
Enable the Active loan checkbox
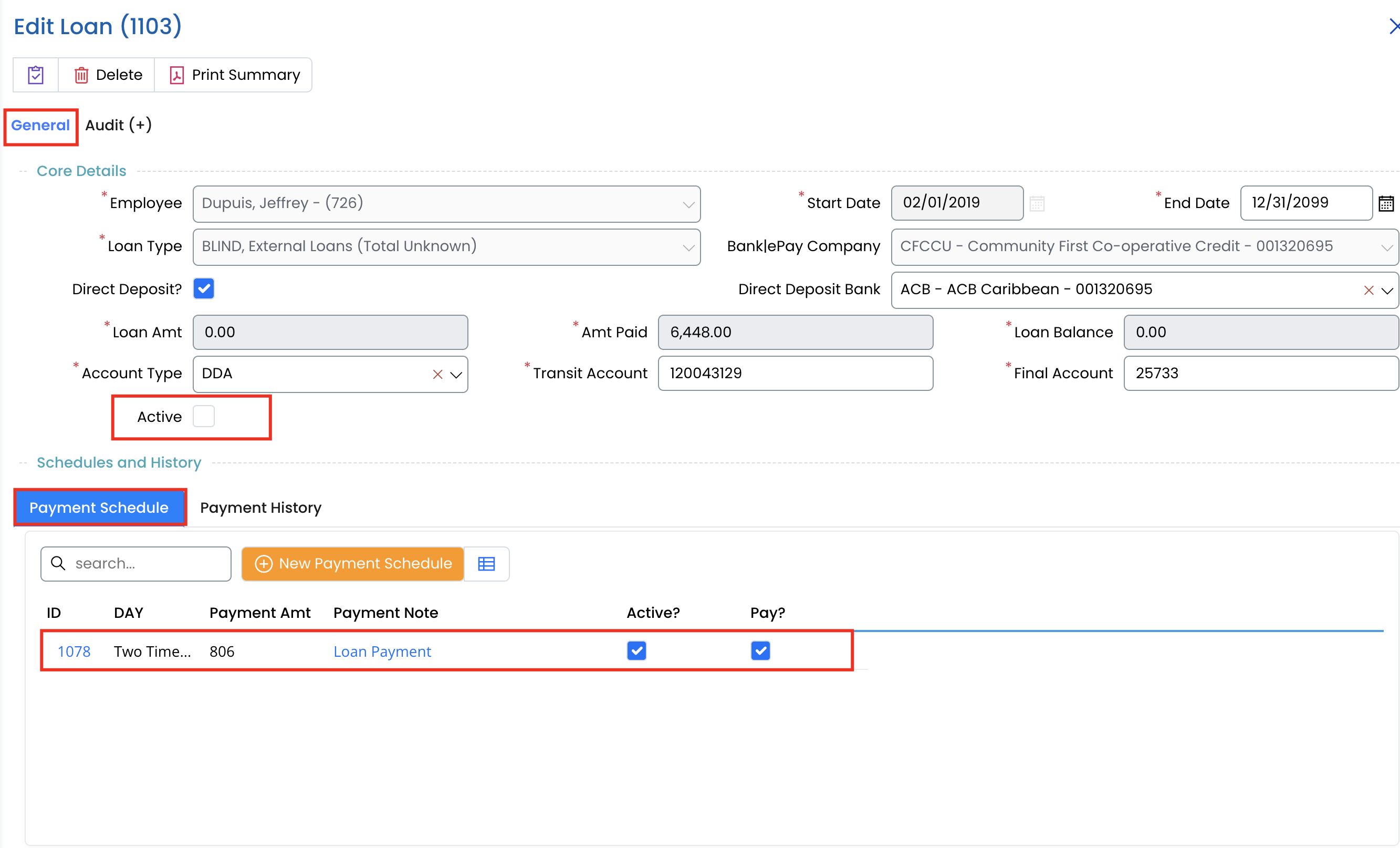[x=203, y=417]
